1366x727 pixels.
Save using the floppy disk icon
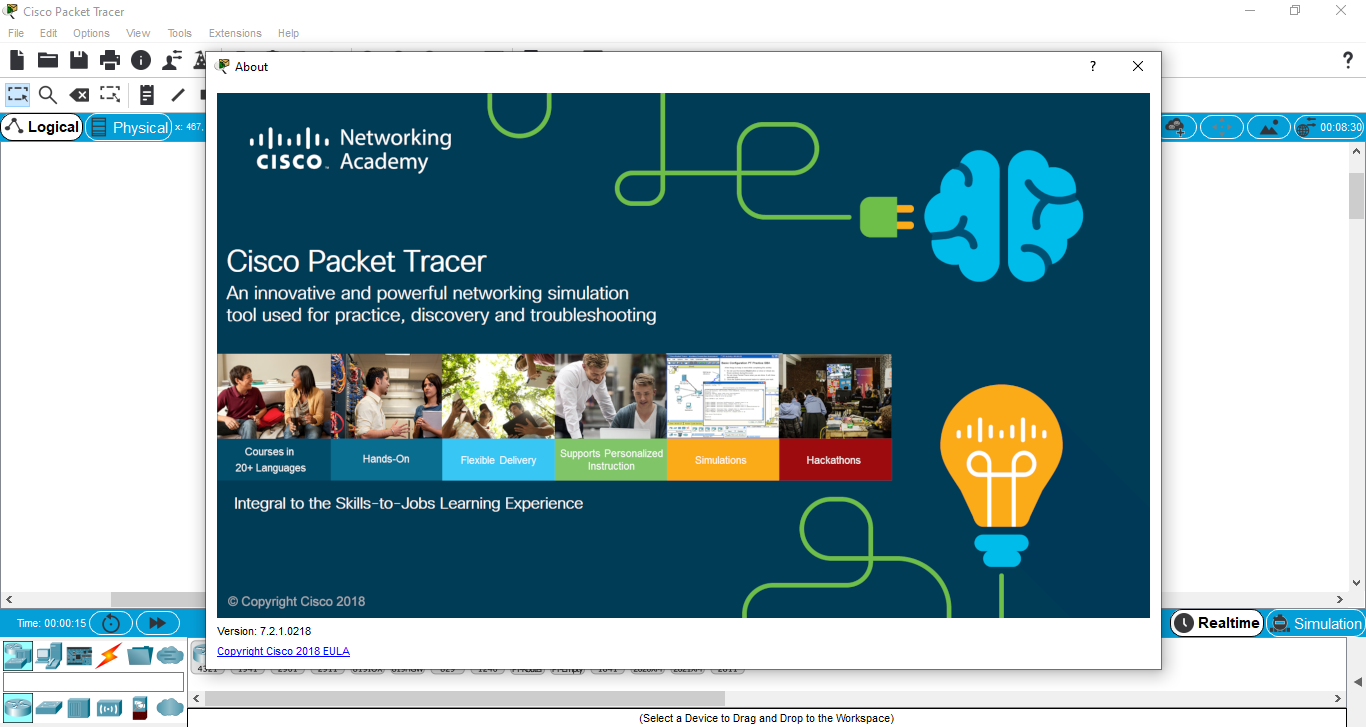(78, 60)
